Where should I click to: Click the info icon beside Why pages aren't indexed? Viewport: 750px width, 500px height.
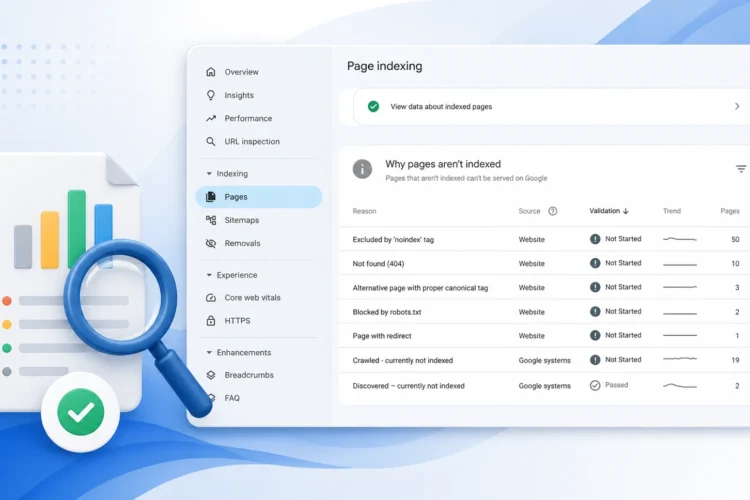(362, 169)
